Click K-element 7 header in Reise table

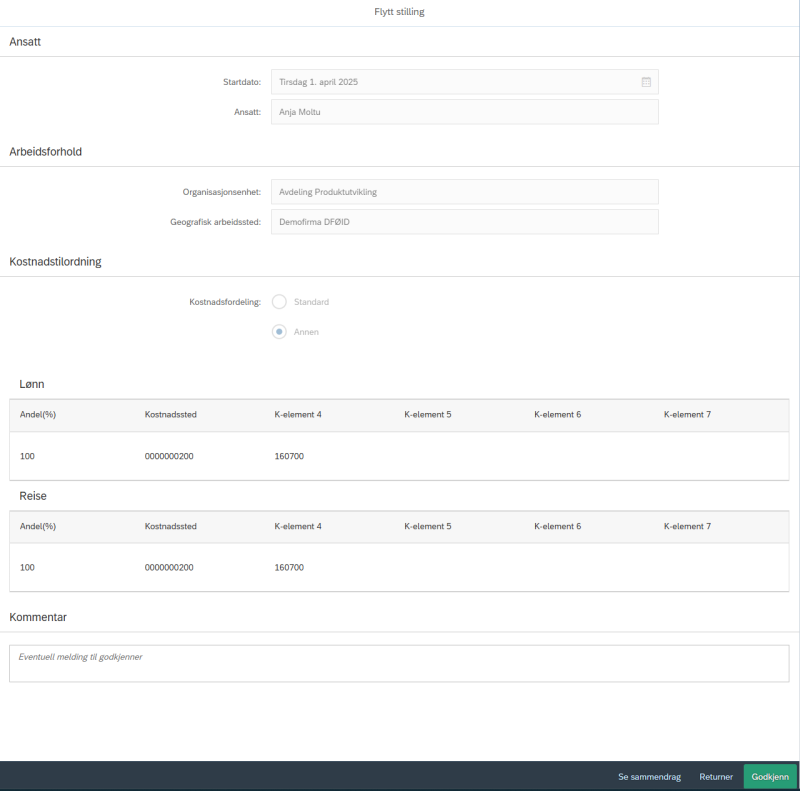(x=687, y=526)
